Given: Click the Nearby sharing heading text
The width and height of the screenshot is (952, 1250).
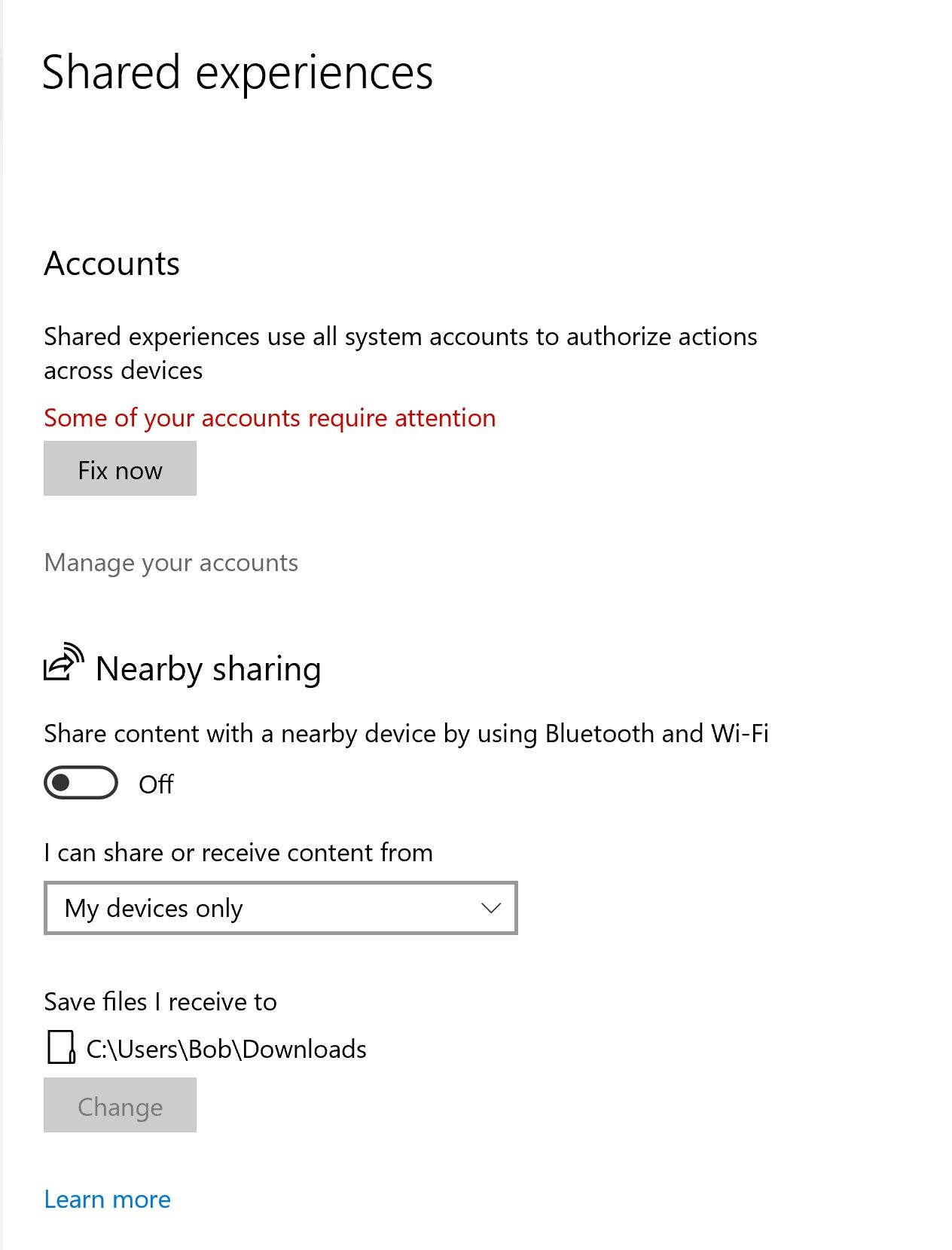Looking at the screenshot, I should point(209,669).
